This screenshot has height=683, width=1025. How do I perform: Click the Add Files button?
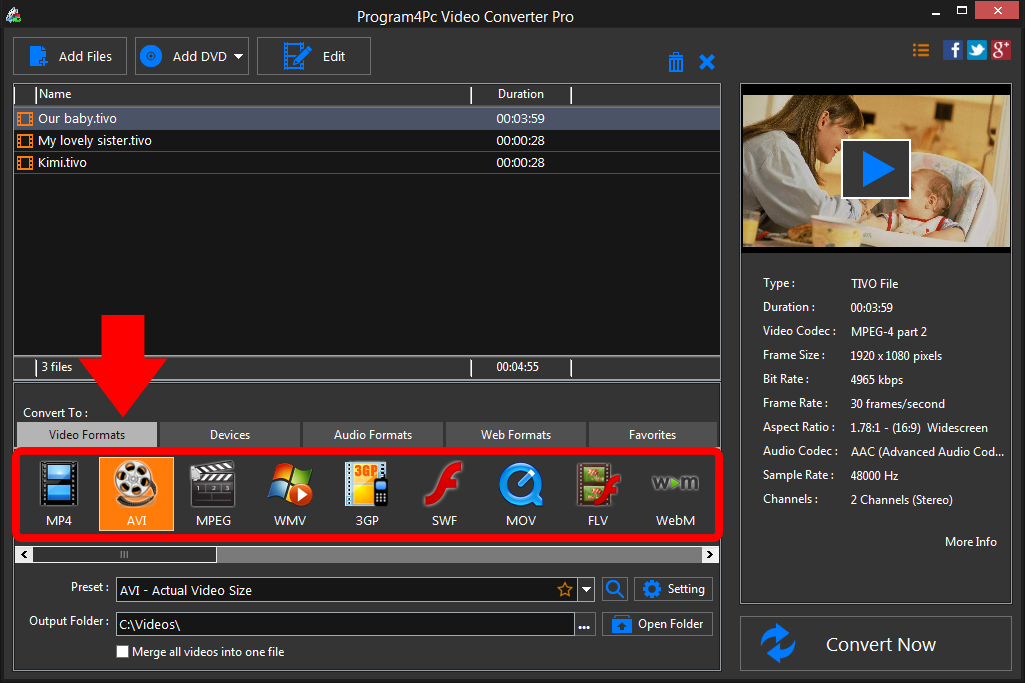pos(70,56)
